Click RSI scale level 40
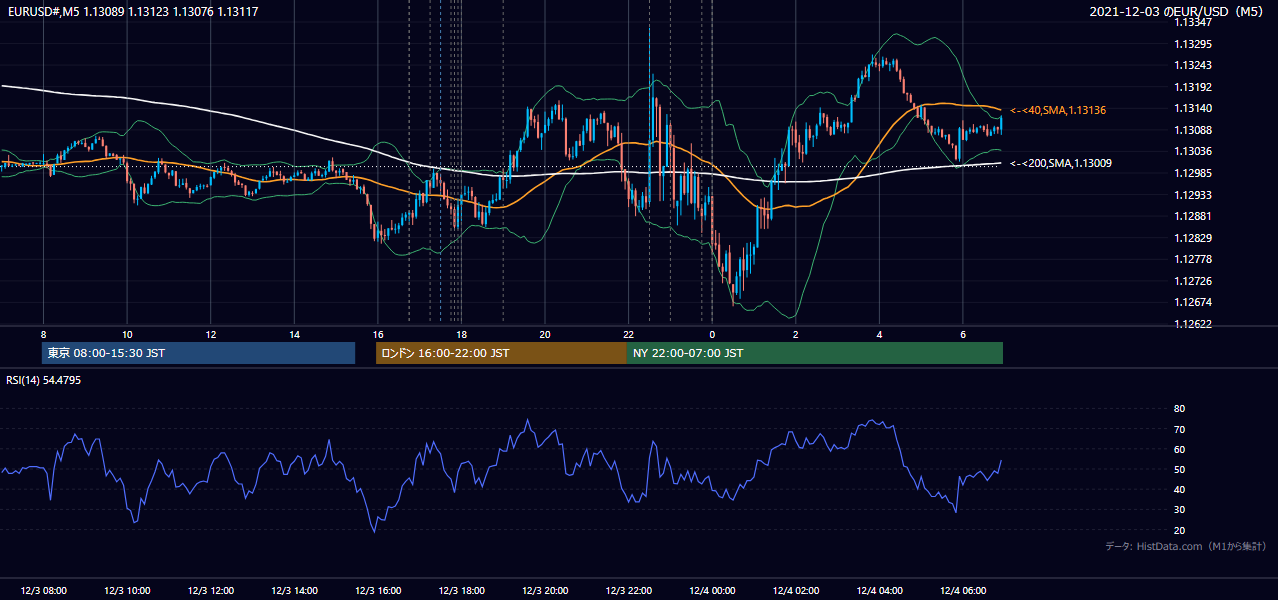Screen dimensions: 1278x600 pos(1180,490)
